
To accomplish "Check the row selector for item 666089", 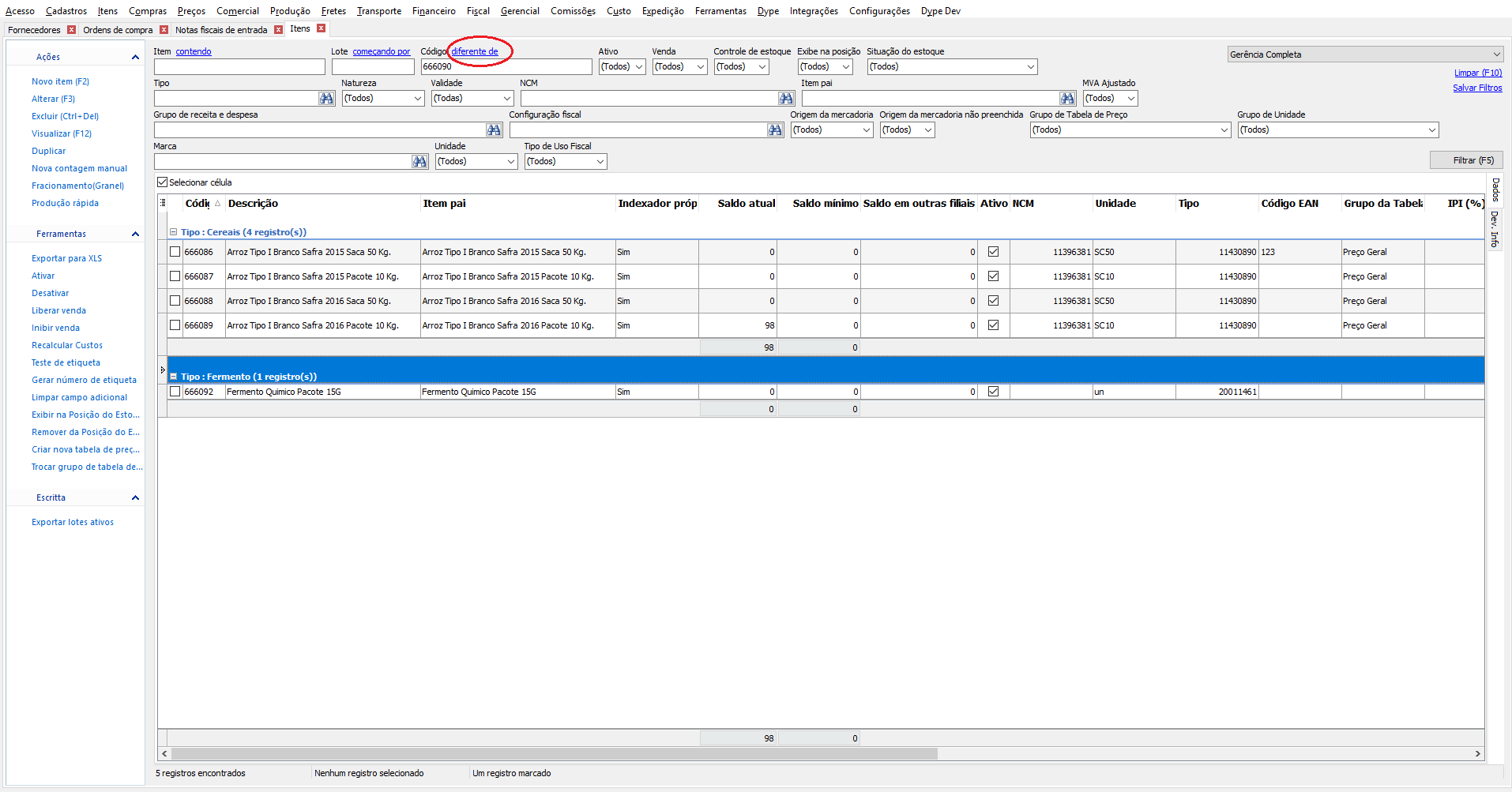I will coord(175,325).
